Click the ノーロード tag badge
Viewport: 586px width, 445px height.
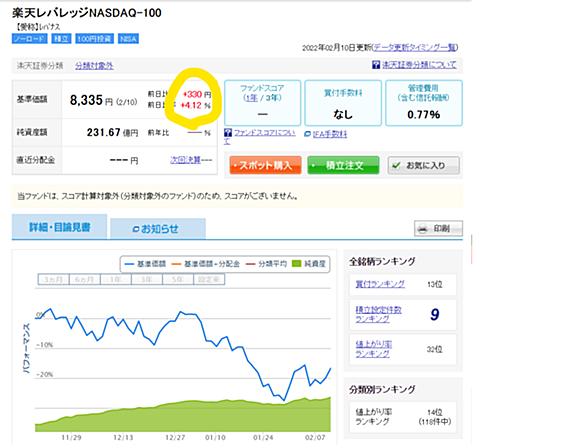[30, 39]
